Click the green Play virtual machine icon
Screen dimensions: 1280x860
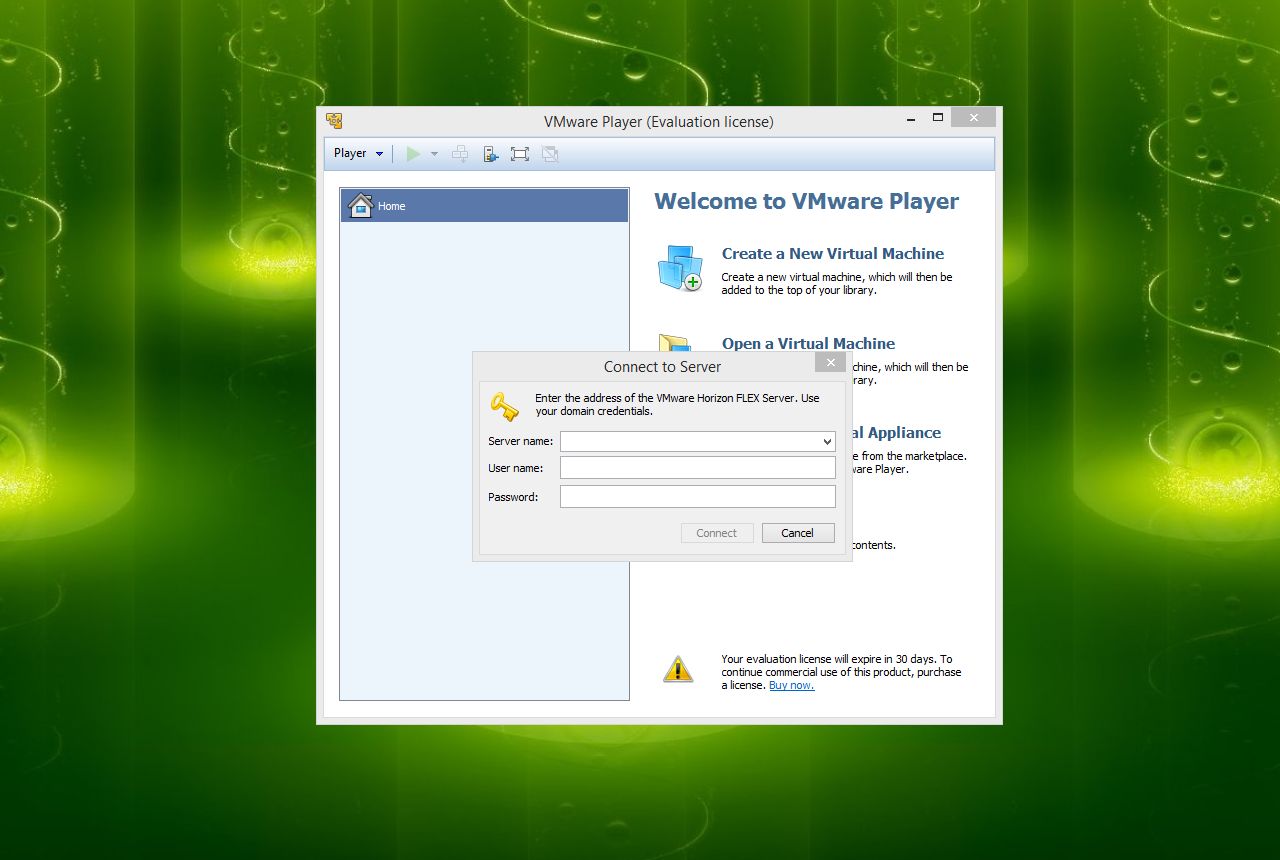click(413, 153)
